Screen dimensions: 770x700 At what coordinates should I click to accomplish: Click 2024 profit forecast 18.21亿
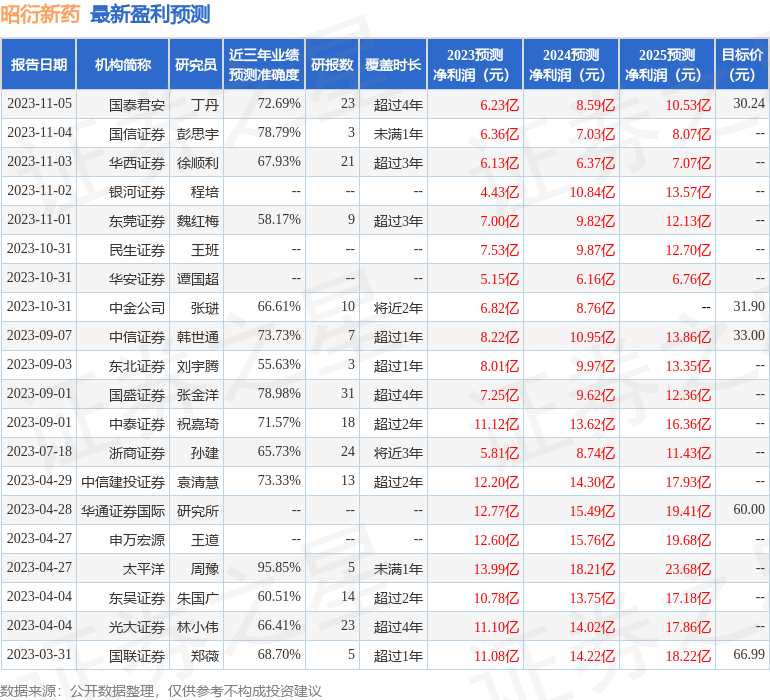[592, 568]
